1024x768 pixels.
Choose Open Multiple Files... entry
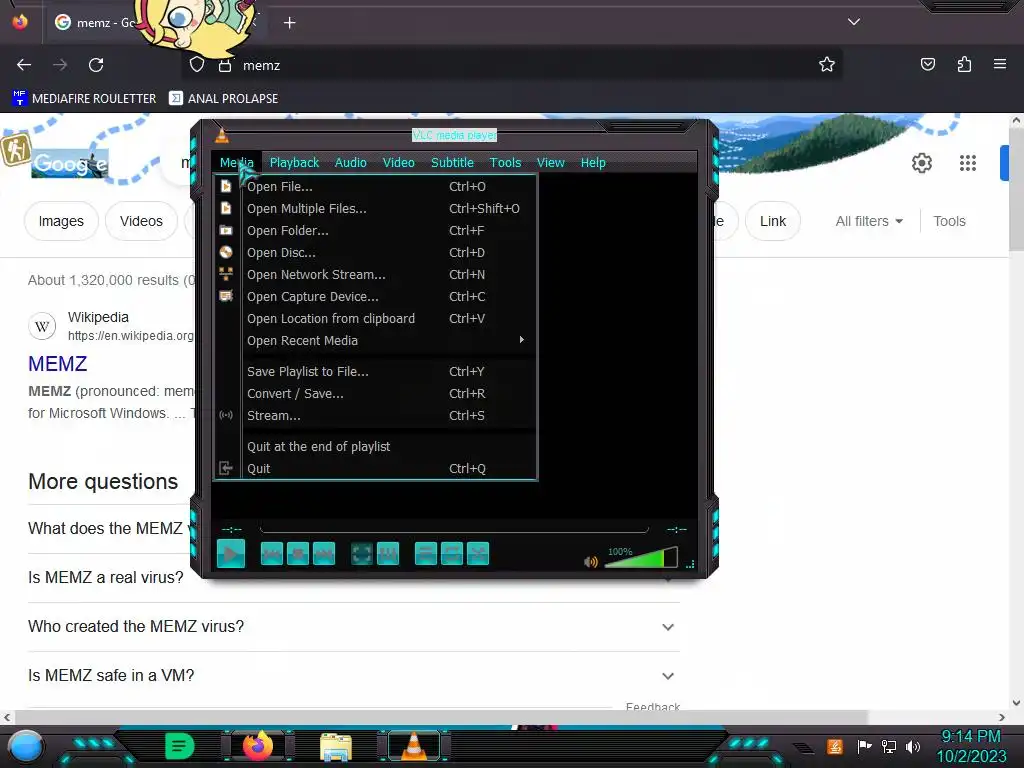pos(376,208)
